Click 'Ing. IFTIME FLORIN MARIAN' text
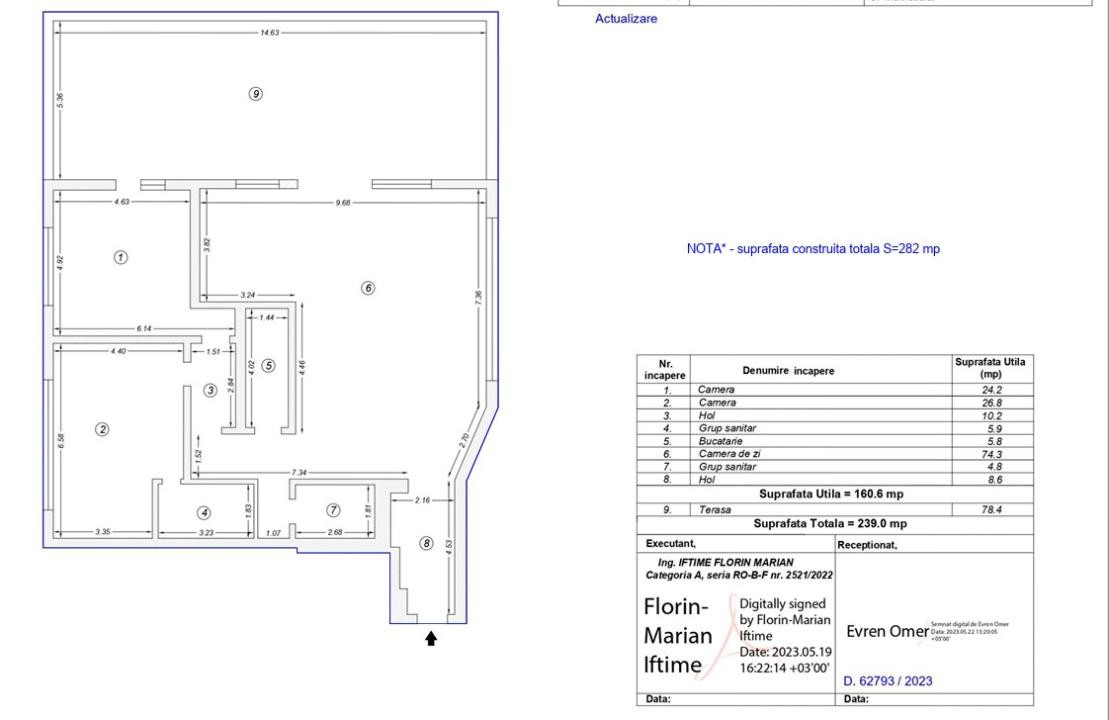The width and height of the screenshot is (1109, 720). [726, 563]
